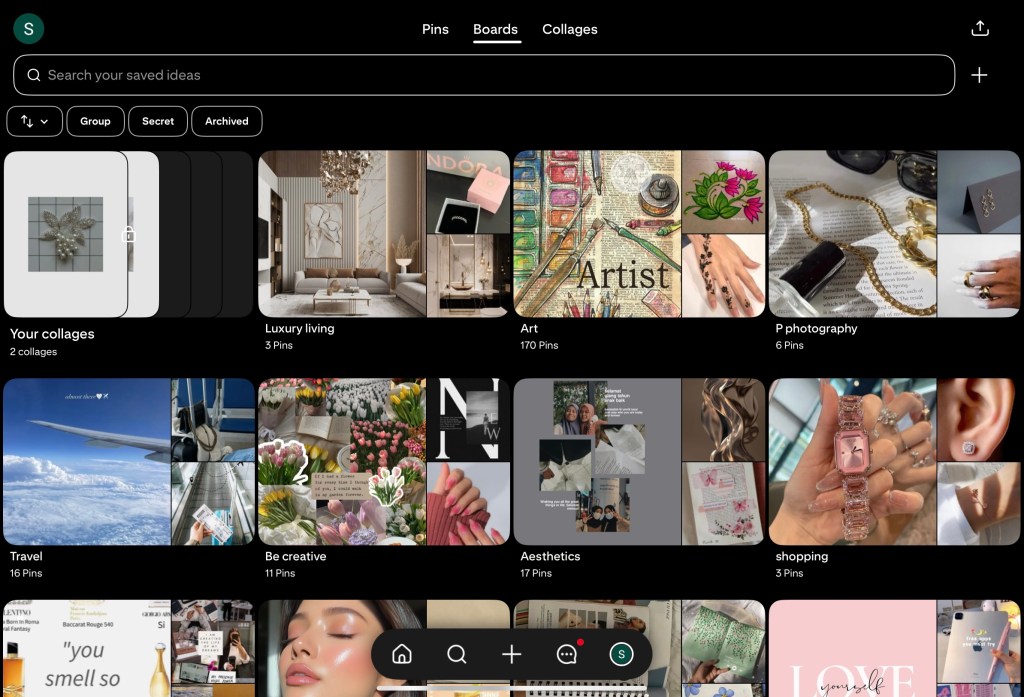The width and height of the screenshot is (1024, 697).
Task: Toggle the Group filter chip
Action: (x=95, y=121)
